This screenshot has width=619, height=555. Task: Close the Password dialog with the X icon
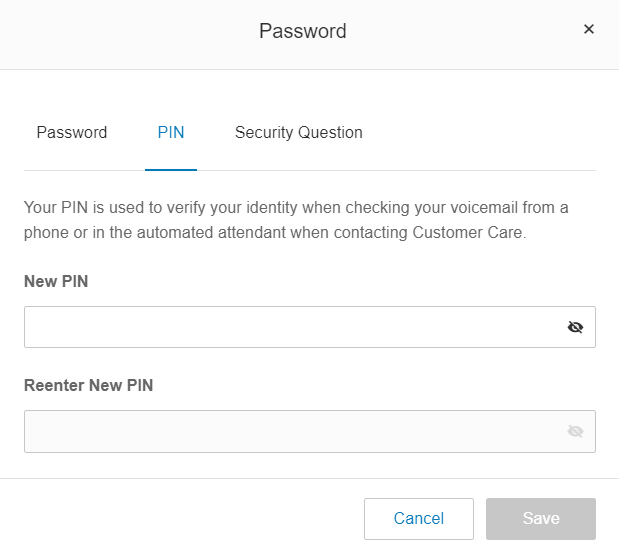[589, 29]
